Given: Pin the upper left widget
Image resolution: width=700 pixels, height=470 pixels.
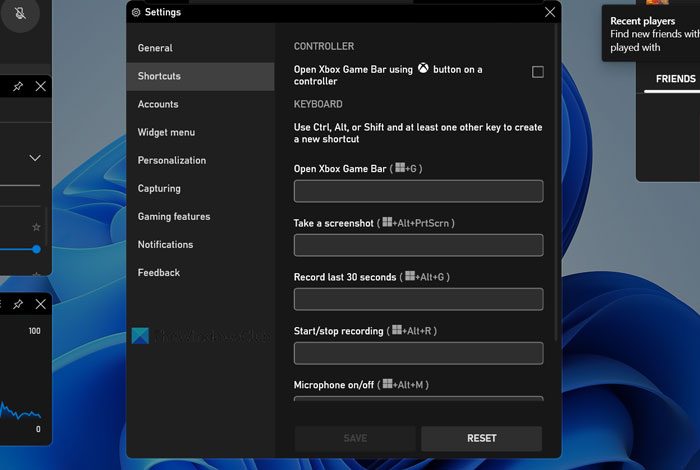Looking at the screenshot, I should tap(18, 86).
